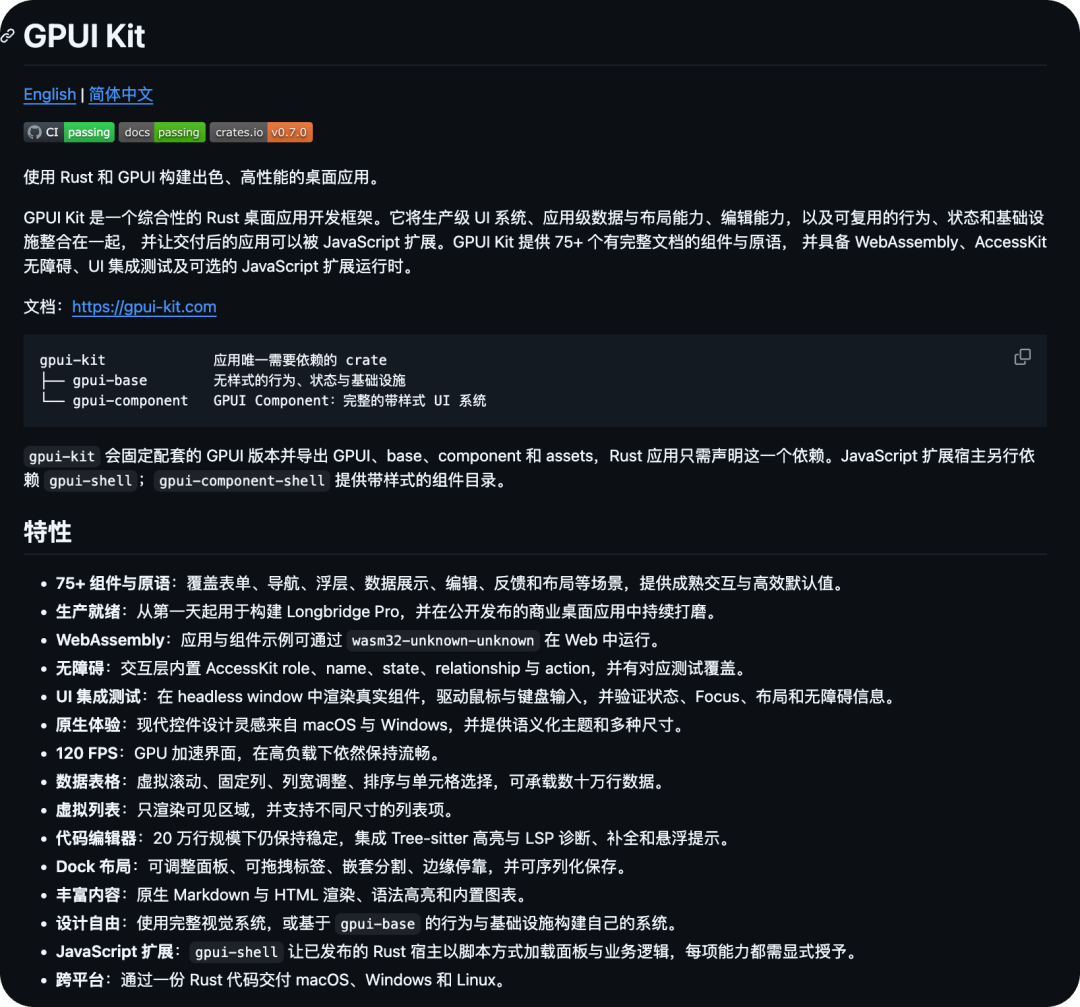This screenshot has width=1080, height=1007.
Task: Open the 简体中文 README link
Action: (x=121, y=94)
